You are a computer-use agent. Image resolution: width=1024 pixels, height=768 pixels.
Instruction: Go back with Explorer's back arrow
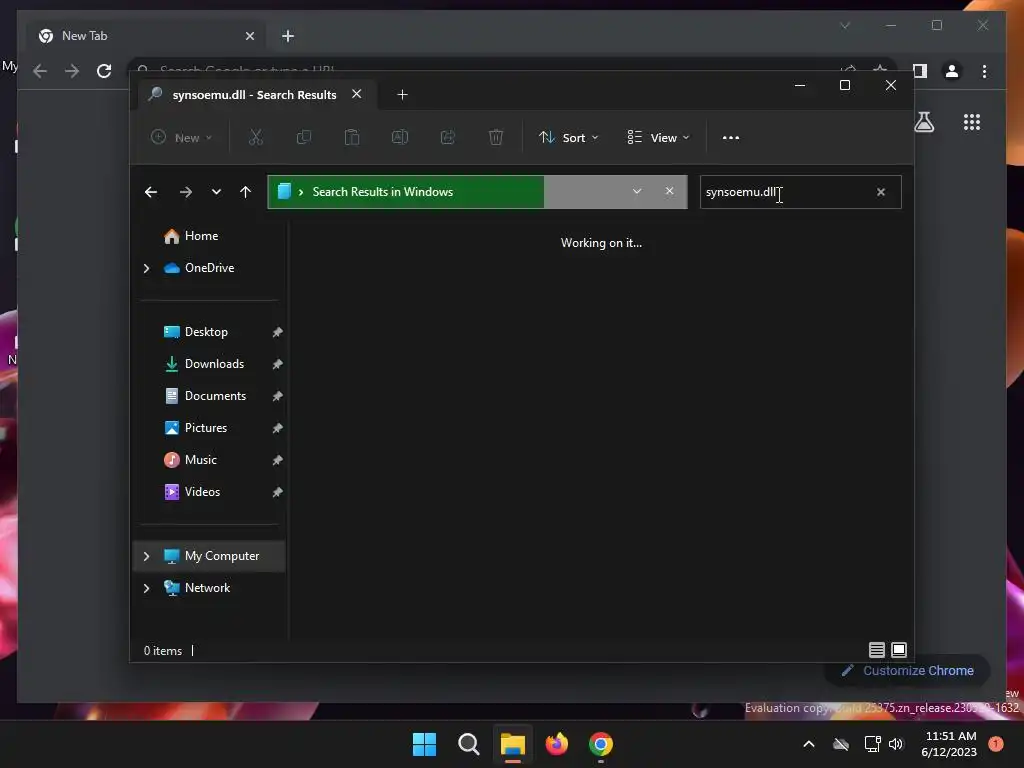coord(151,192)
